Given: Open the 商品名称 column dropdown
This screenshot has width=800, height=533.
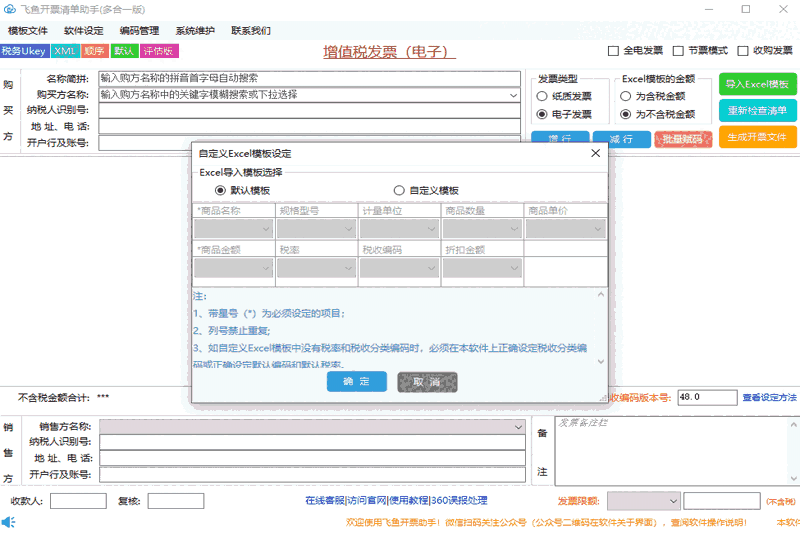Looking at the screenshot, I should (x=234, y=229).
